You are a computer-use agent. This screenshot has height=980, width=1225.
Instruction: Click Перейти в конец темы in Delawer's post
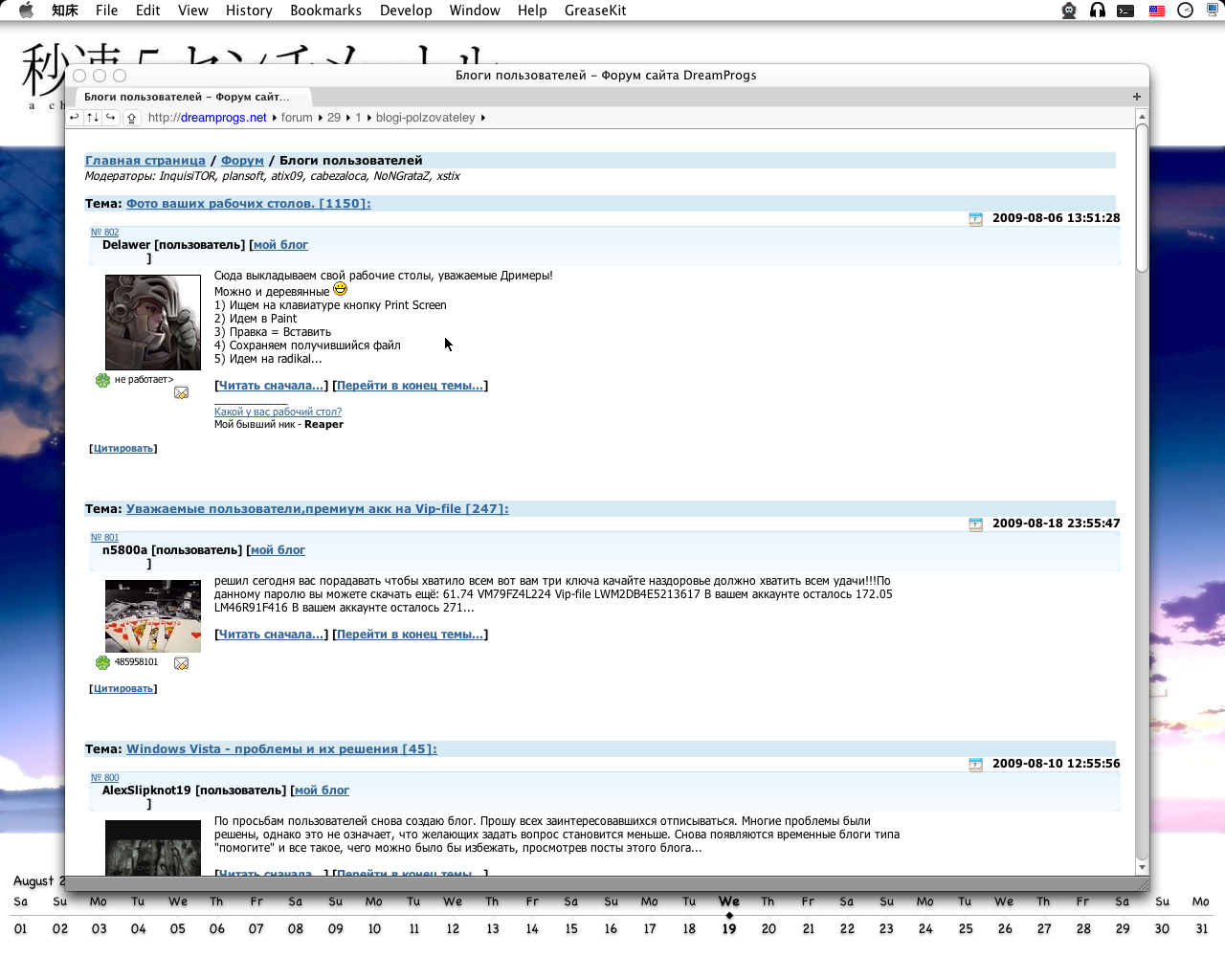[x=410, y=386]
